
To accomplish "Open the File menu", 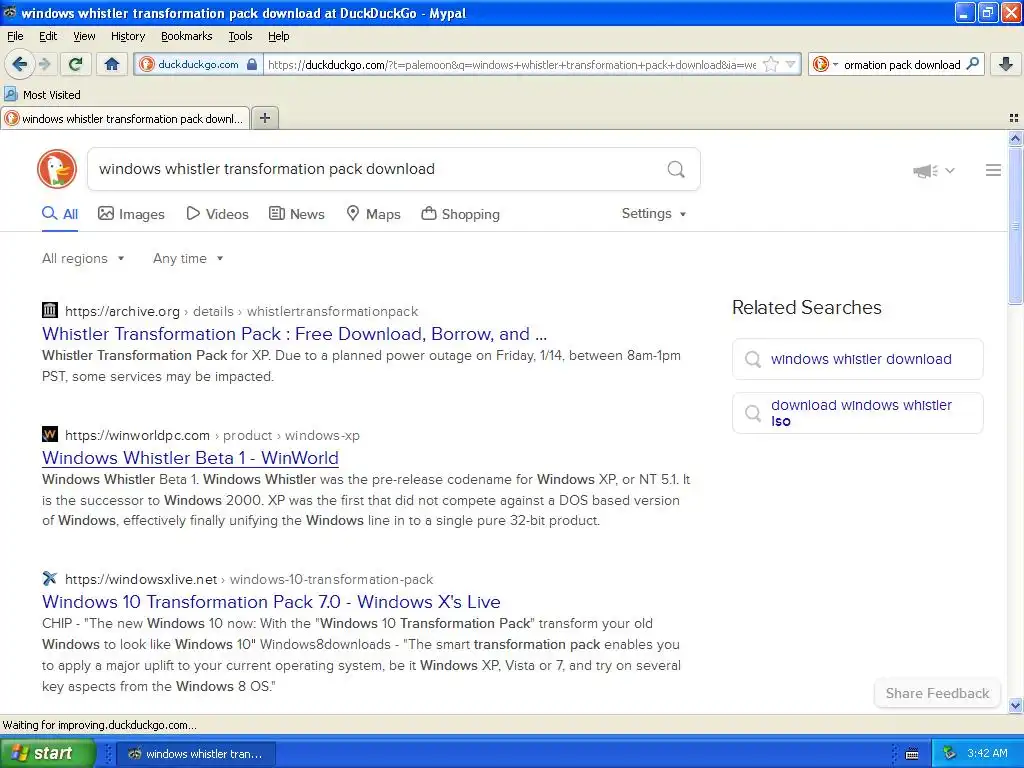I will pos(15,36).
